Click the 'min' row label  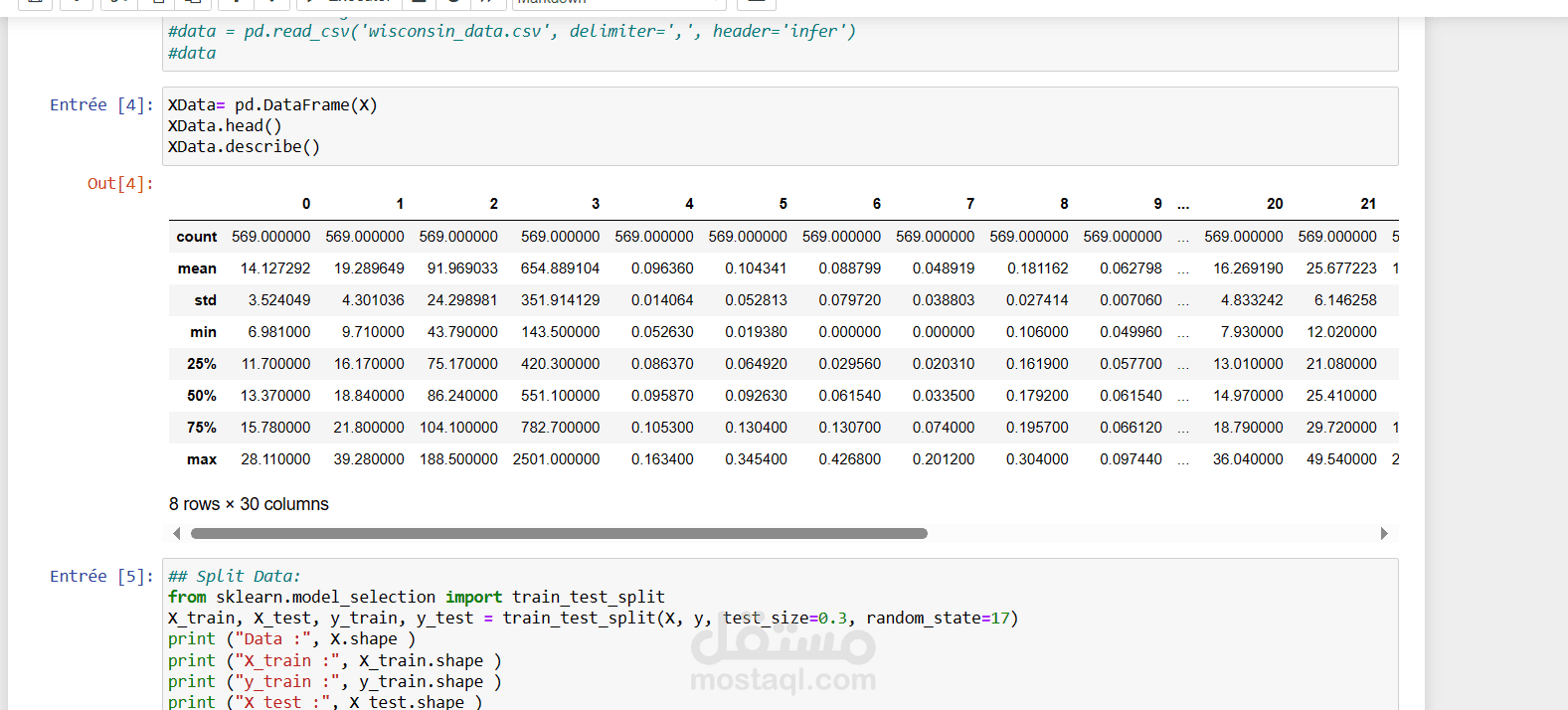[x=204, y=332]
